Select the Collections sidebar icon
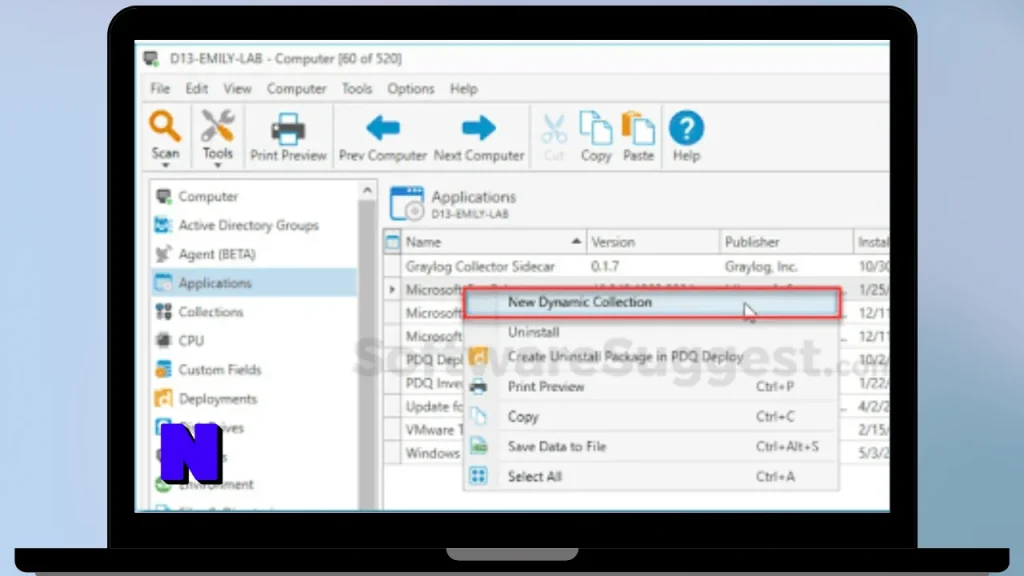 click(163, 312)
